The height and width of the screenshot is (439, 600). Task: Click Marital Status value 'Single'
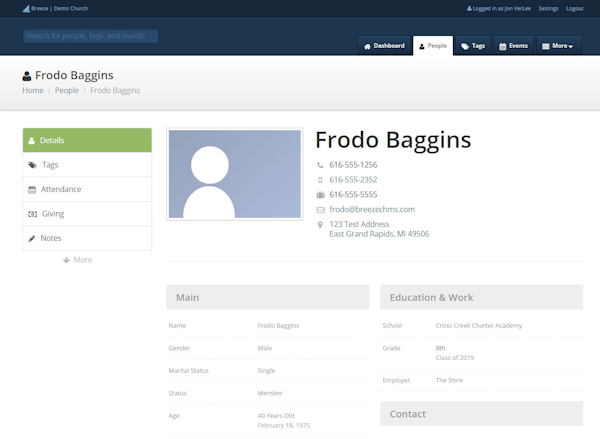pyautogui.click(x=266, y=371)
